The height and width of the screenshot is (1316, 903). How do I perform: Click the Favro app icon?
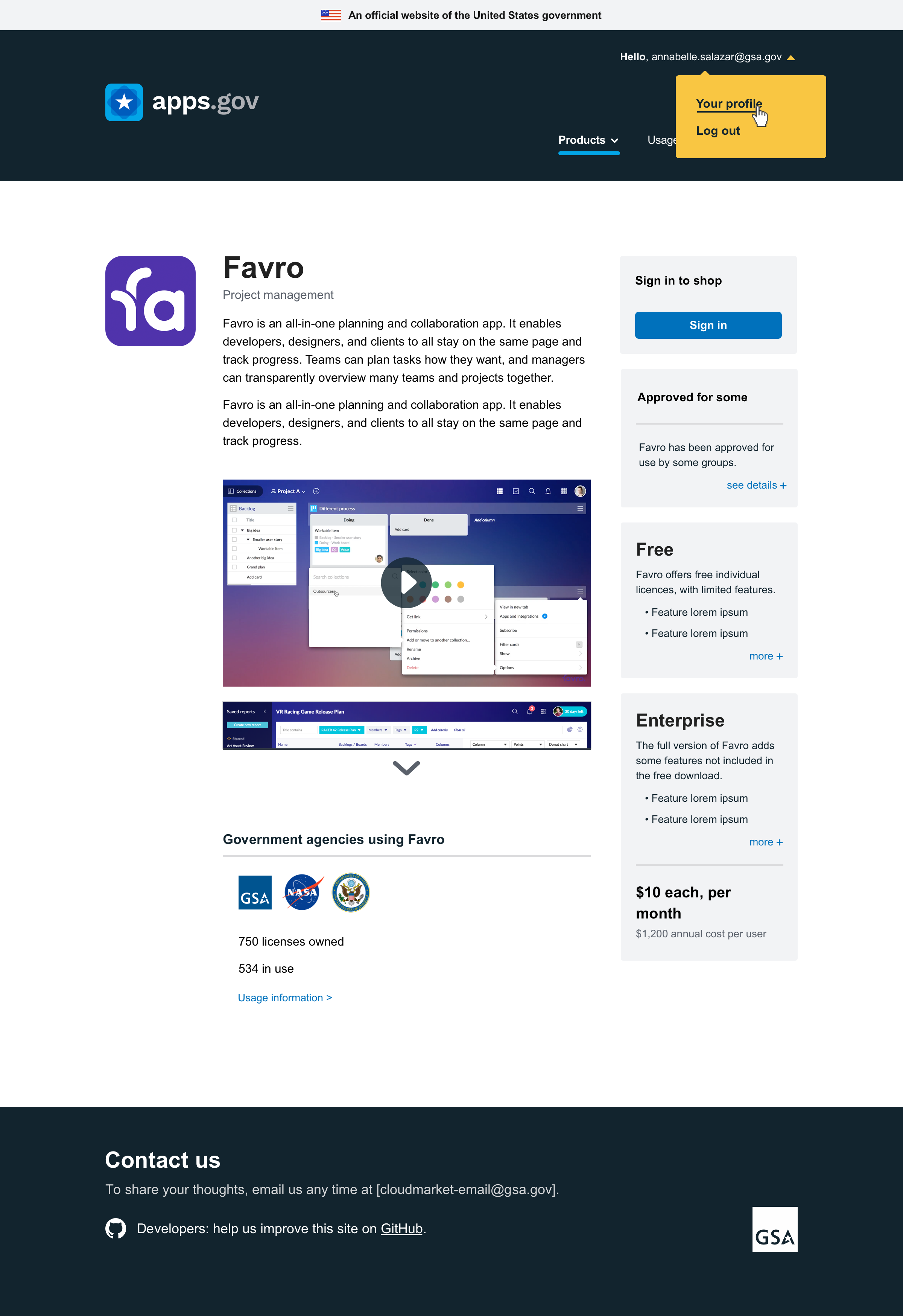[x=150, y=301]
